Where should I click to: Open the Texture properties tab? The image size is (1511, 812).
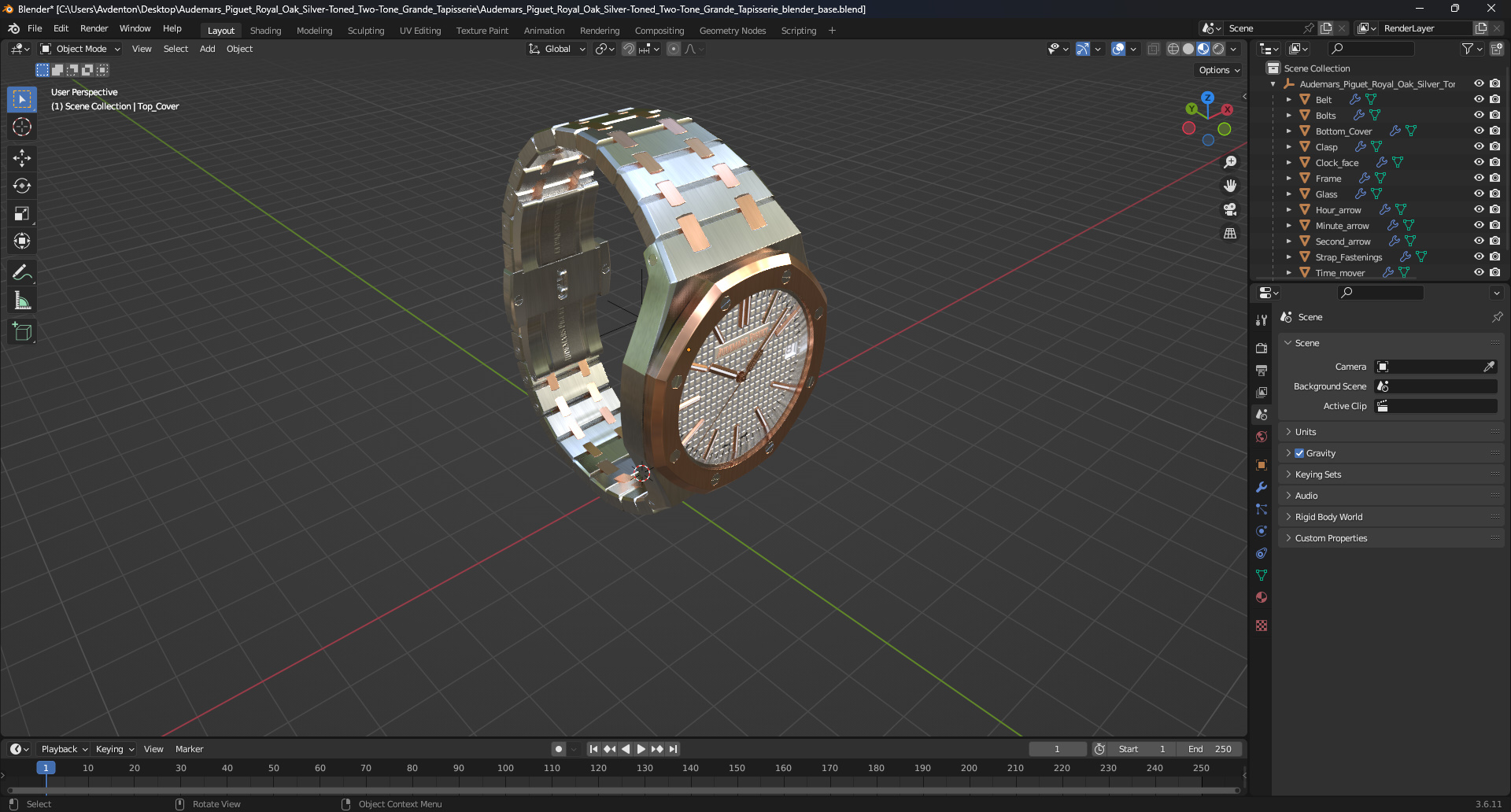coord(1262,626)
